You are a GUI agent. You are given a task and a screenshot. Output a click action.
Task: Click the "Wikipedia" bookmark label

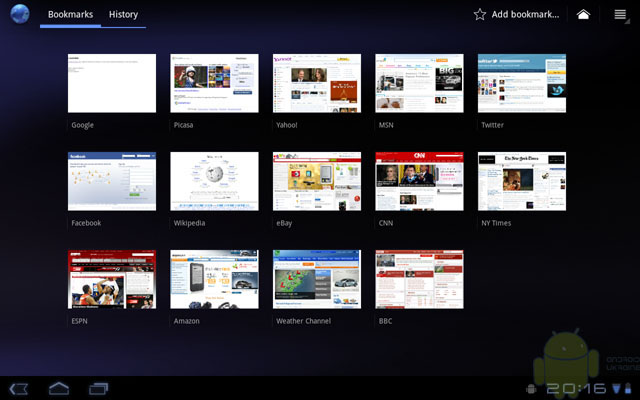189,223
